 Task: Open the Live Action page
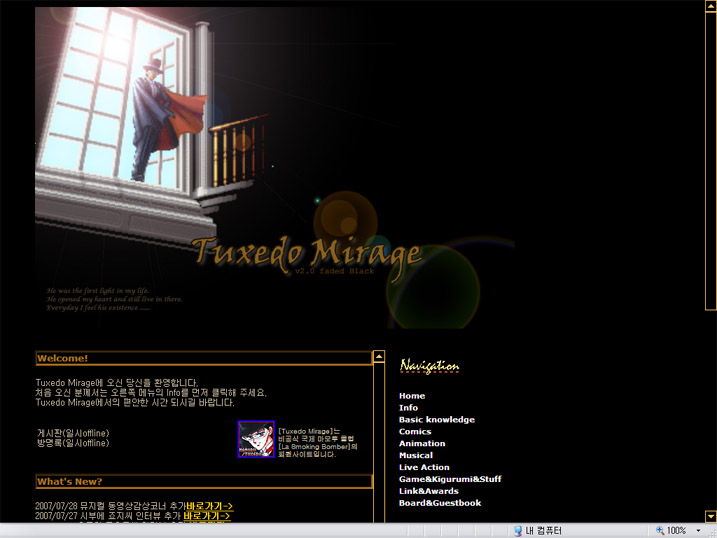424,467
